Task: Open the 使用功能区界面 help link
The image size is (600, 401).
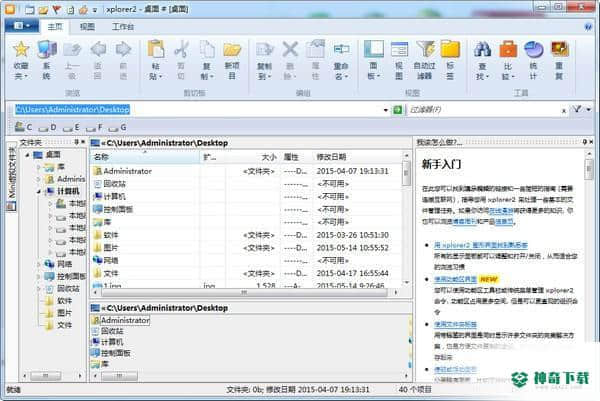Action: 455,279
